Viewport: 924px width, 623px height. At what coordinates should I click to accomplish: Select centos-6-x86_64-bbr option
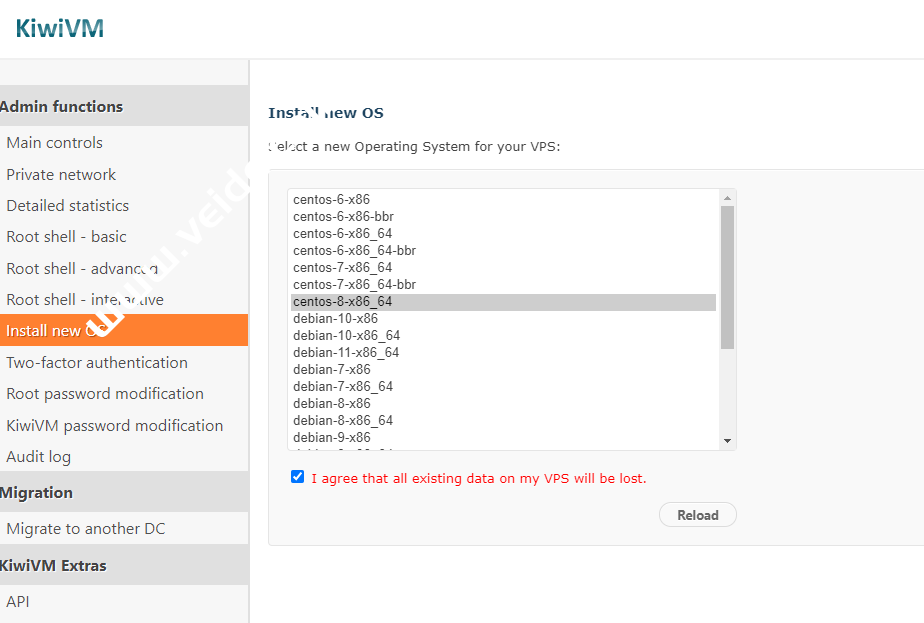[x=503, y=250]
